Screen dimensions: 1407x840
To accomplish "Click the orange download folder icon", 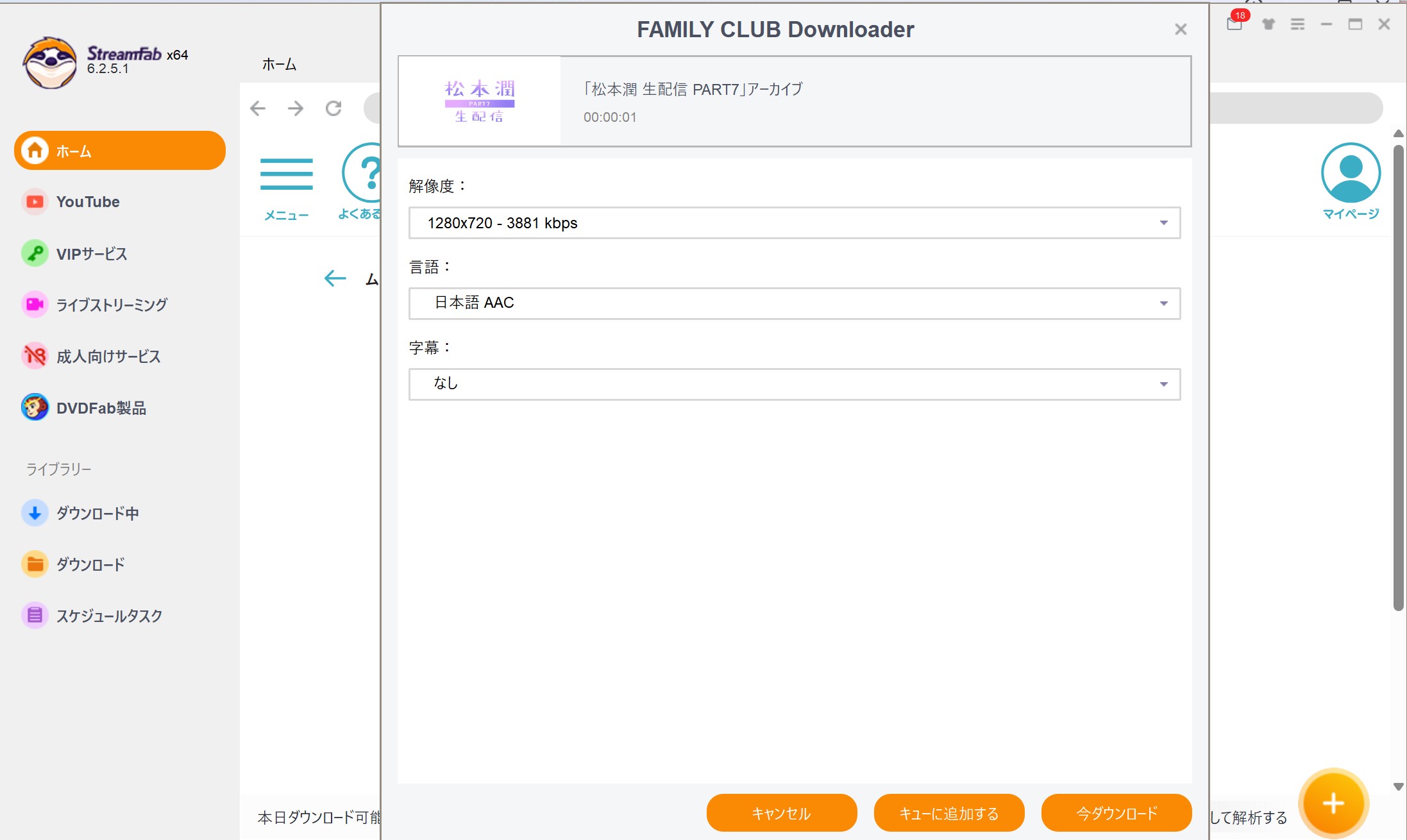I will click(x=35, y=564).
